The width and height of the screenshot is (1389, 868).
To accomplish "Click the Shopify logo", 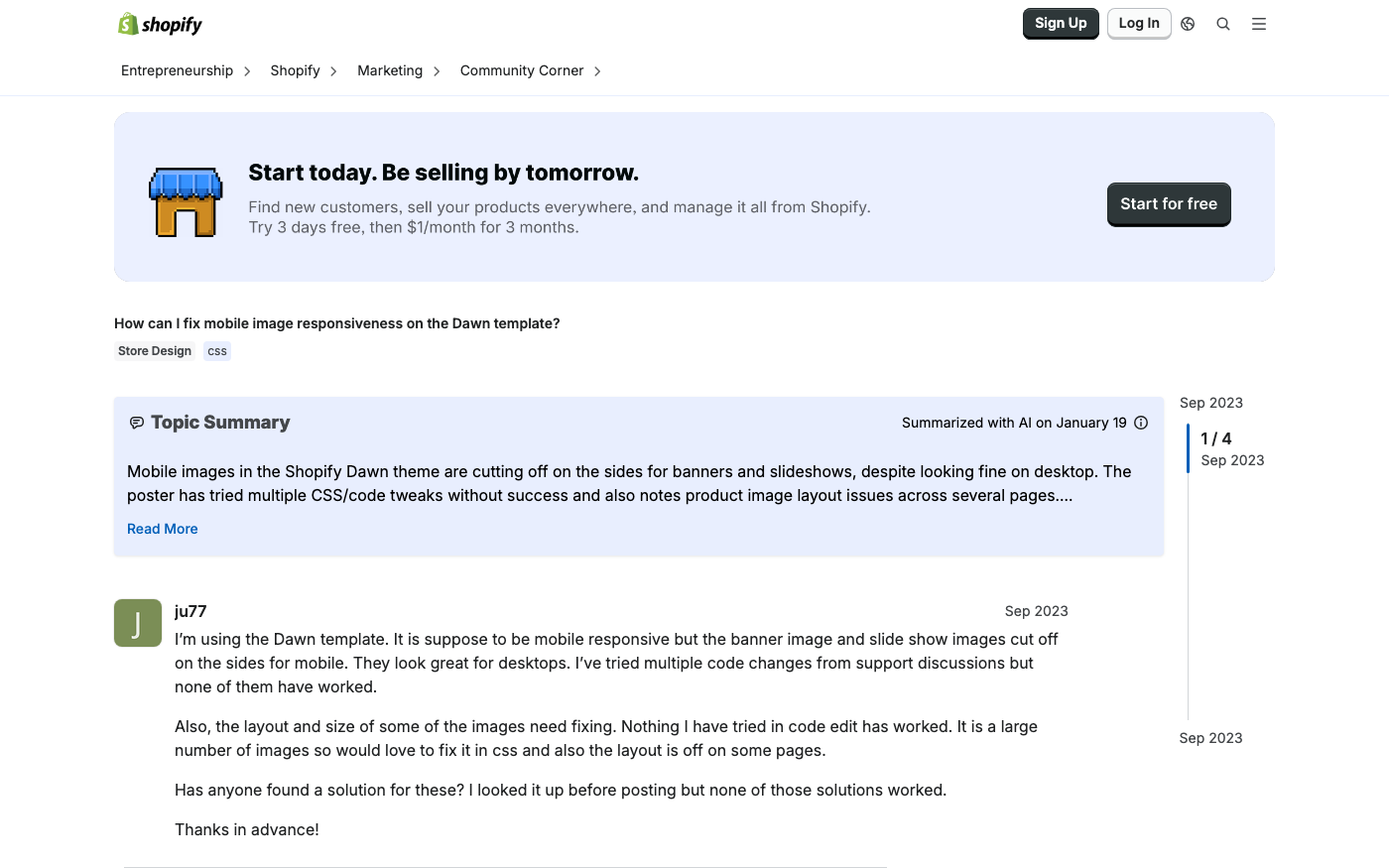I will [160, 24].
